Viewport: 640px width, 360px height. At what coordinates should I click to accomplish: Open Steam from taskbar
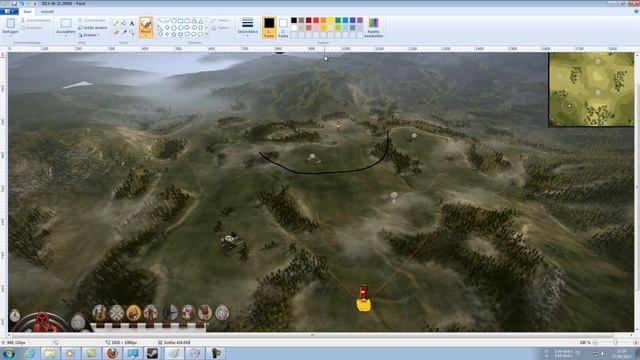pyautogui.click(x=153, y=353)
